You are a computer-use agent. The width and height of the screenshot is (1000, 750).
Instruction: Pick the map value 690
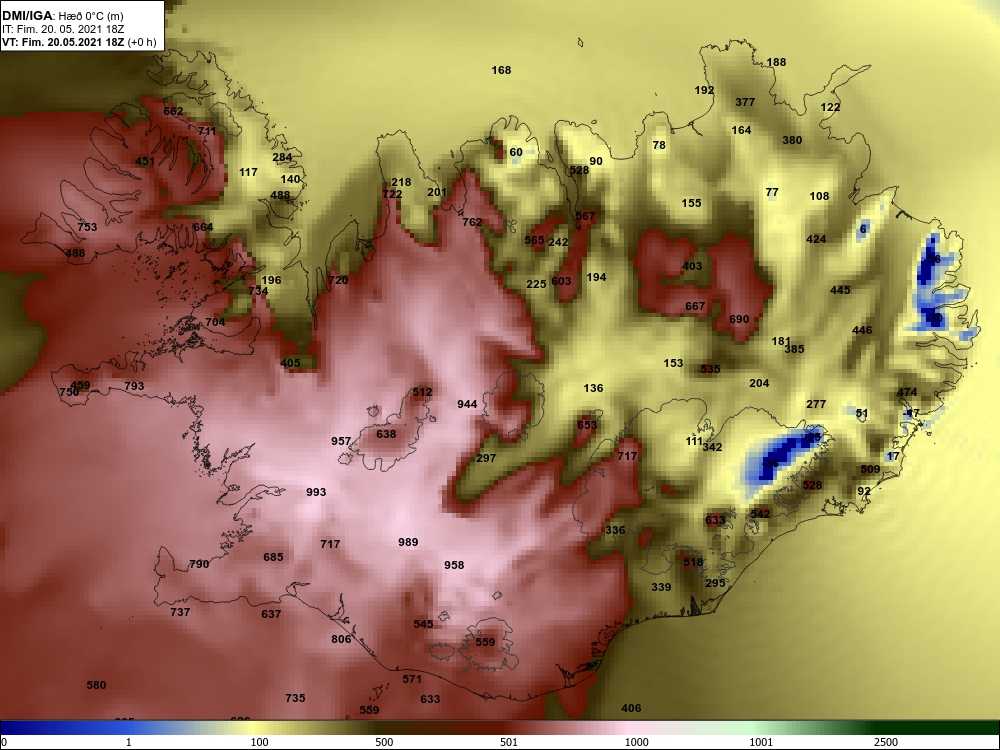(739, 320)
